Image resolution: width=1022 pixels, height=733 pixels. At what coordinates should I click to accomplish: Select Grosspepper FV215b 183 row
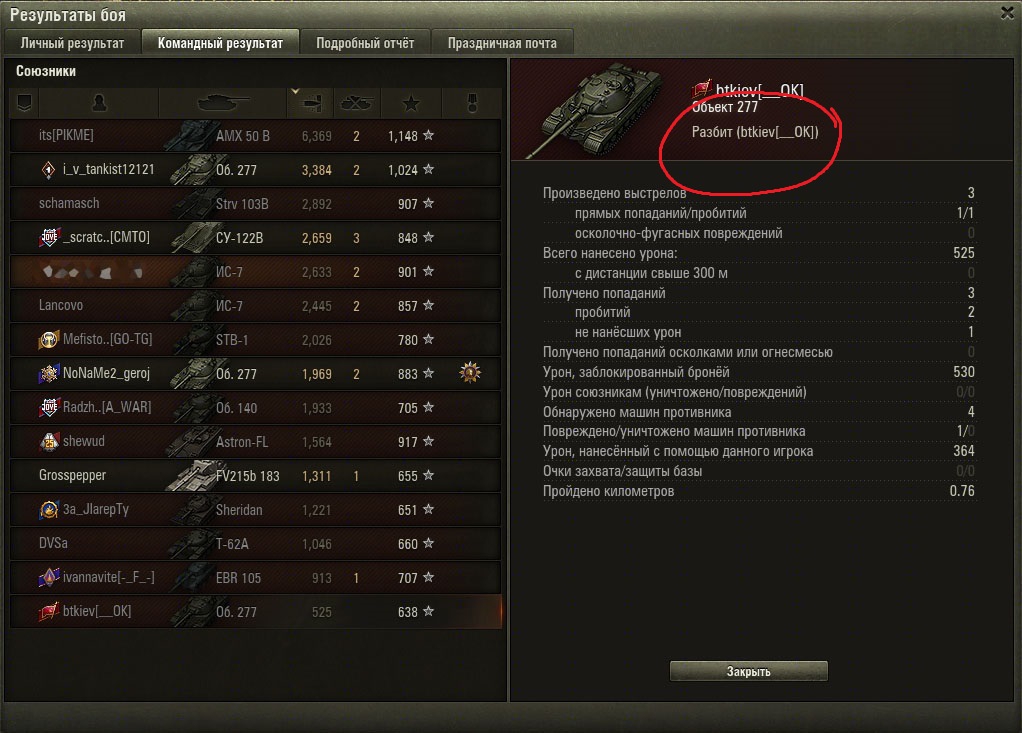tap(256, 476)
